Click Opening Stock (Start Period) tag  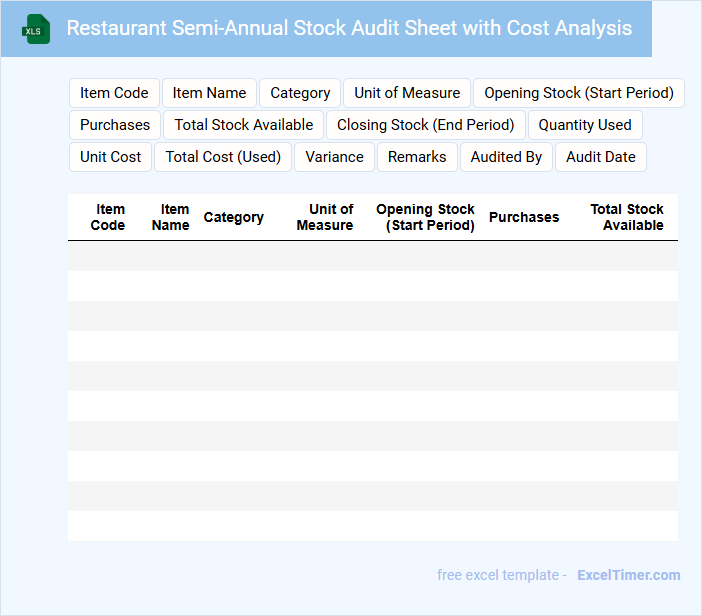click(578, 93)
